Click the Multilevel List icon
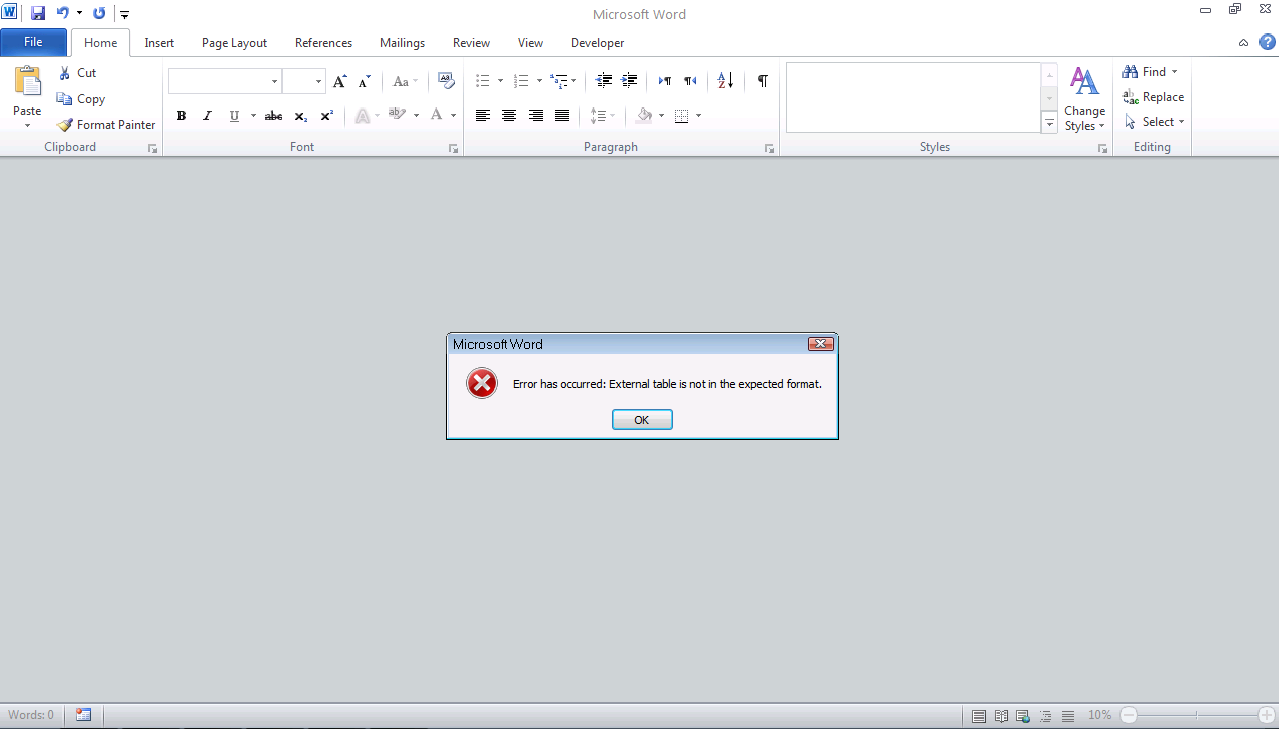Viewport: 1279px width, 729px height. (559, 81)
